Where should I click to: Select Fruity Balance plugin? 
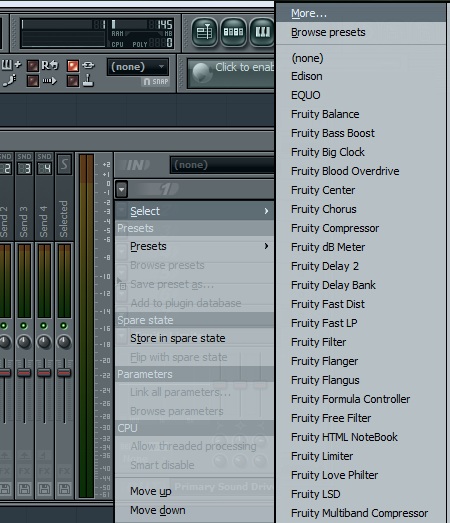(x=361, y=114)
